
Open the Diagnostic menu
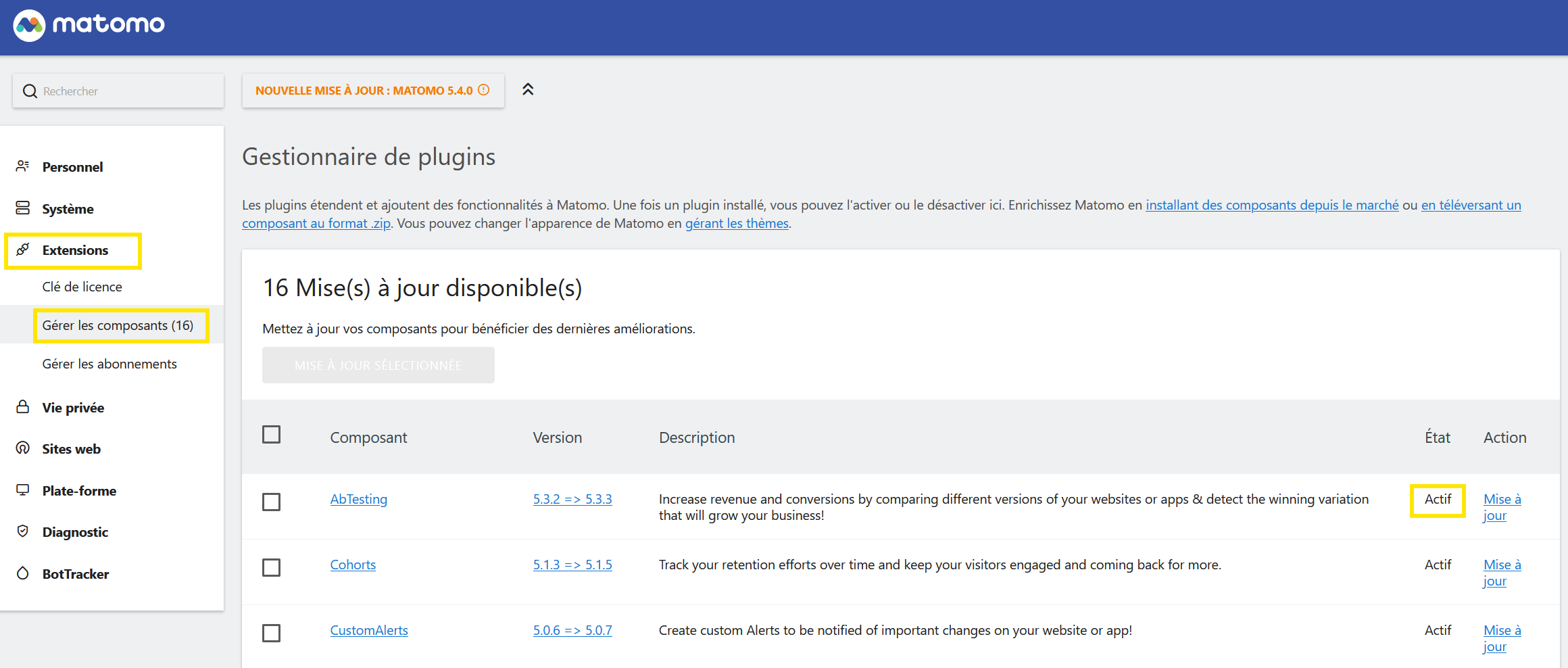tap(75, 532)
